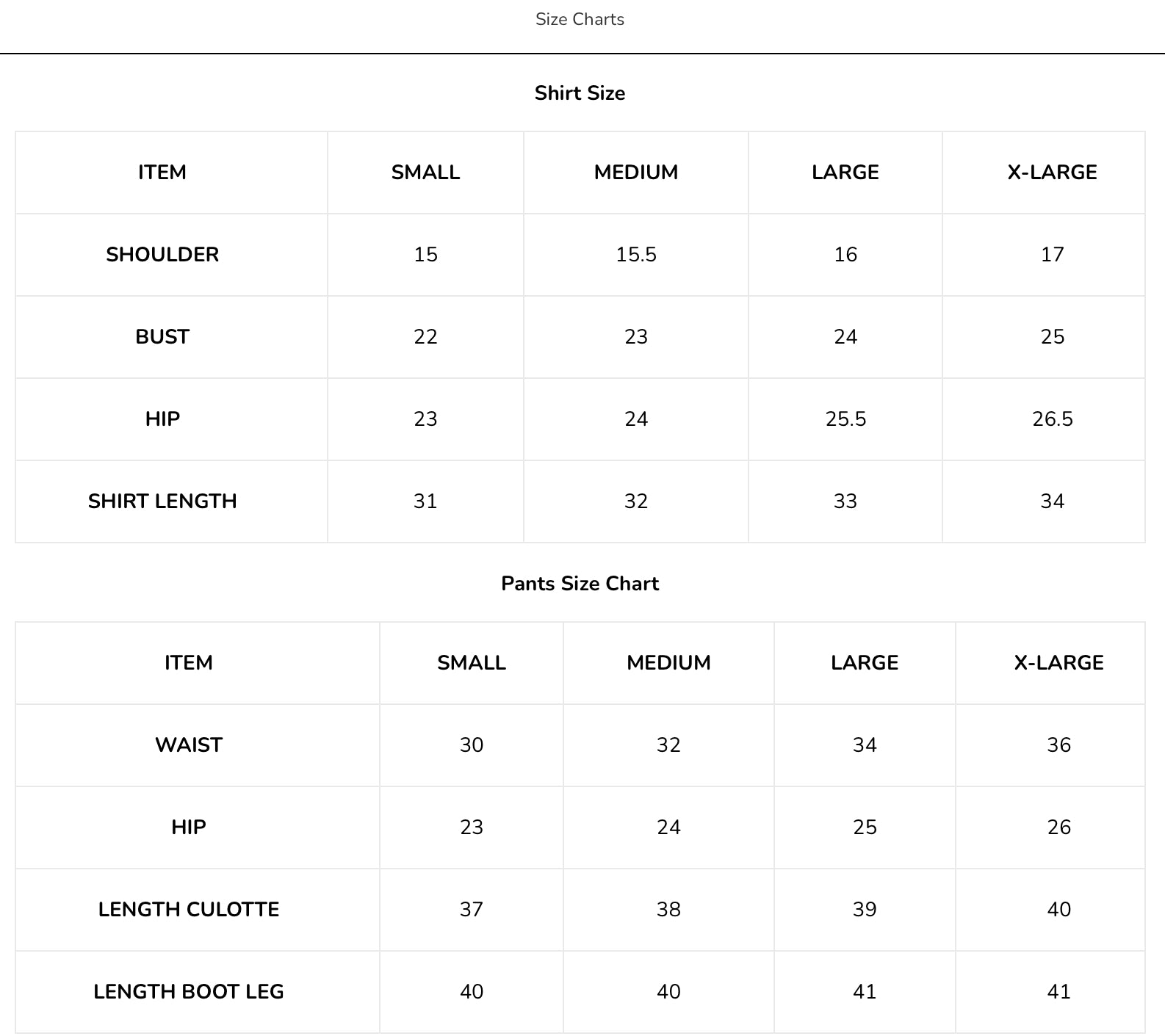Select the BUST row label
Screen dimensions: 1165x1036
162,337
